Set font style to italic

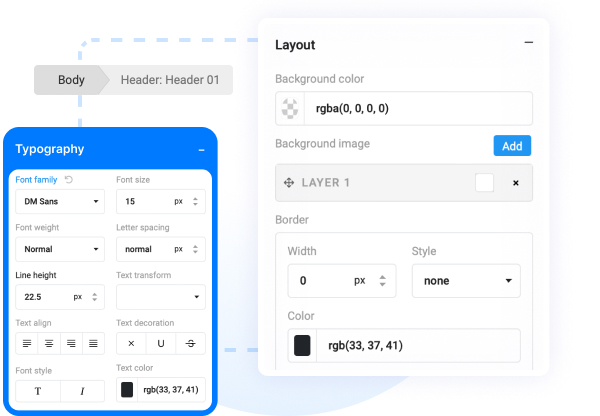[82, 391]
